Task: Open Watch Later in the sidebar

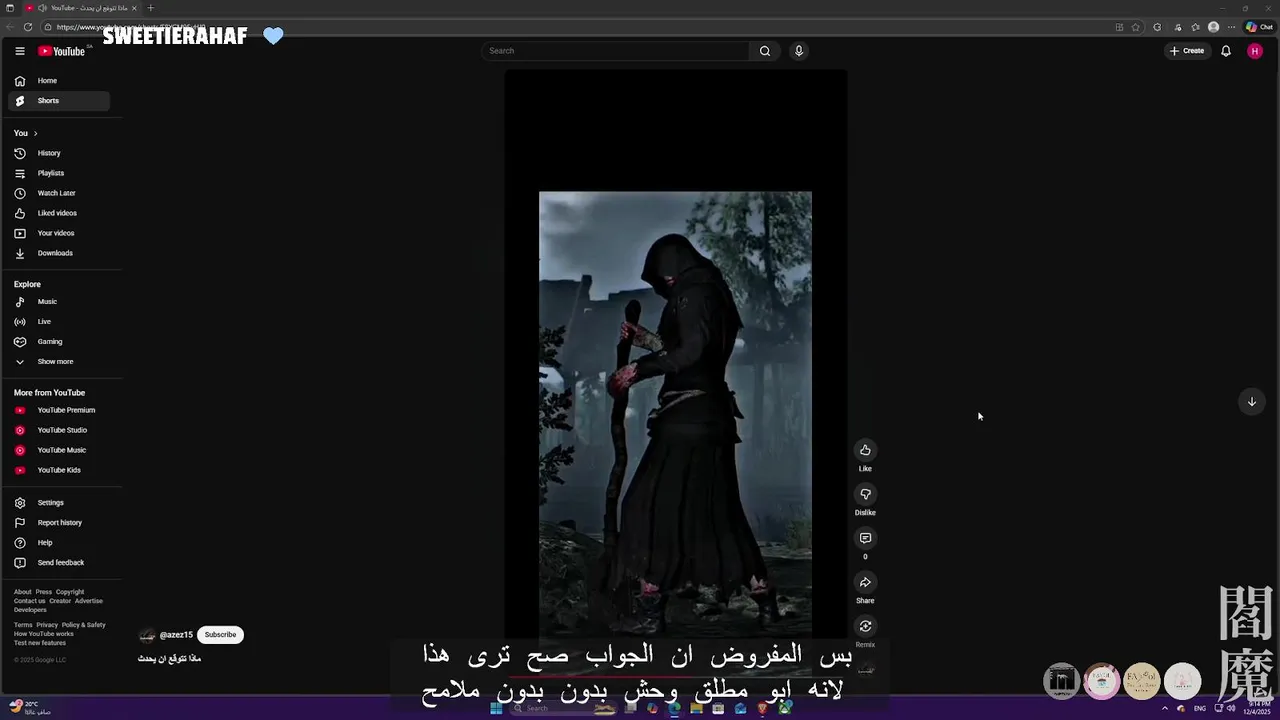Action: pos(59,193)
